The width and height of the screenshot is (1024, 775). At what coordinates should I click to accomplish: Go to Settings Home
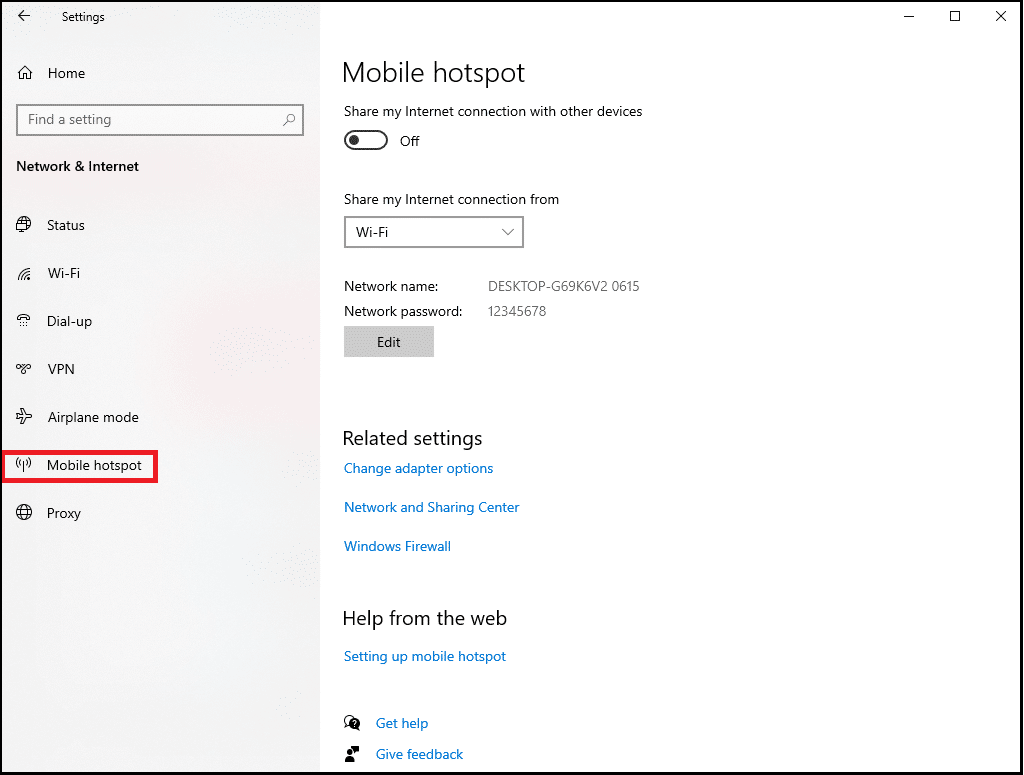[66, 73]
